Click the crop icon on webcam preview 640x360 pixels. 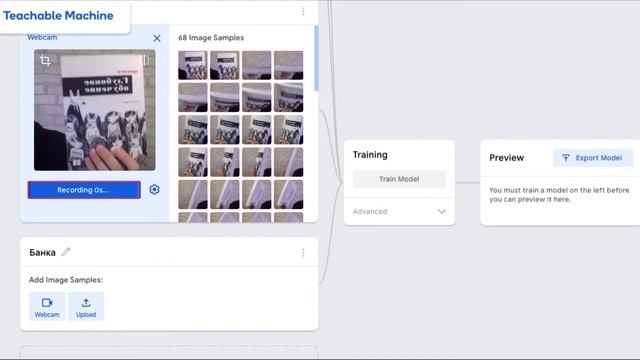coord(45,61)
